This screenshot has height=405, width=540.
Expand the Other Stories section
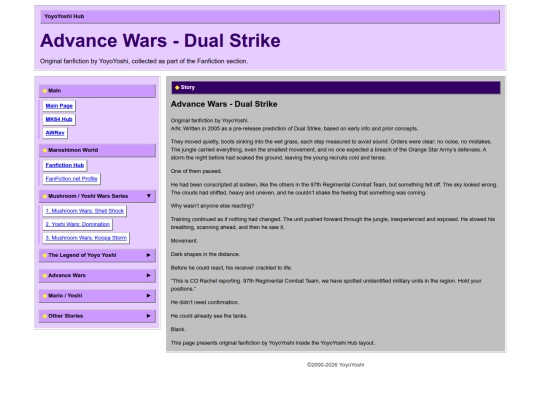[x=97, y=316]
